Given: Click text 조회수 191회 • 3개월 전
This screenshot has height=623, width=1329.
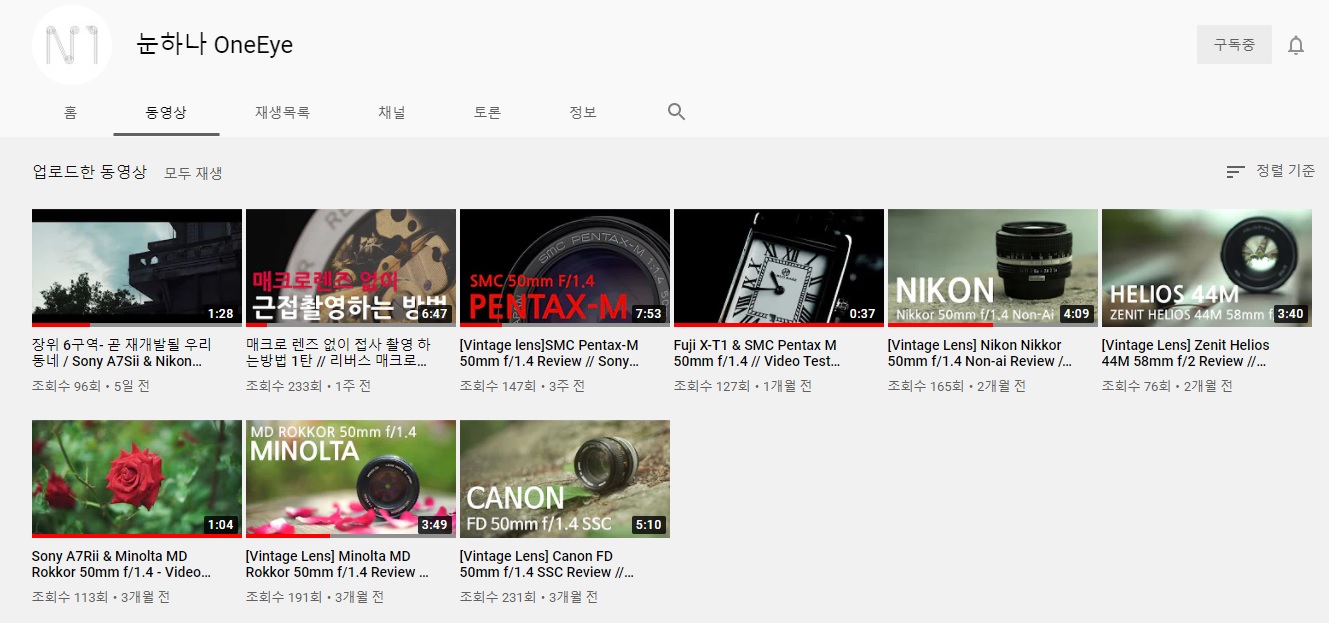Looking at the screenshot, I should coord(315,597).
